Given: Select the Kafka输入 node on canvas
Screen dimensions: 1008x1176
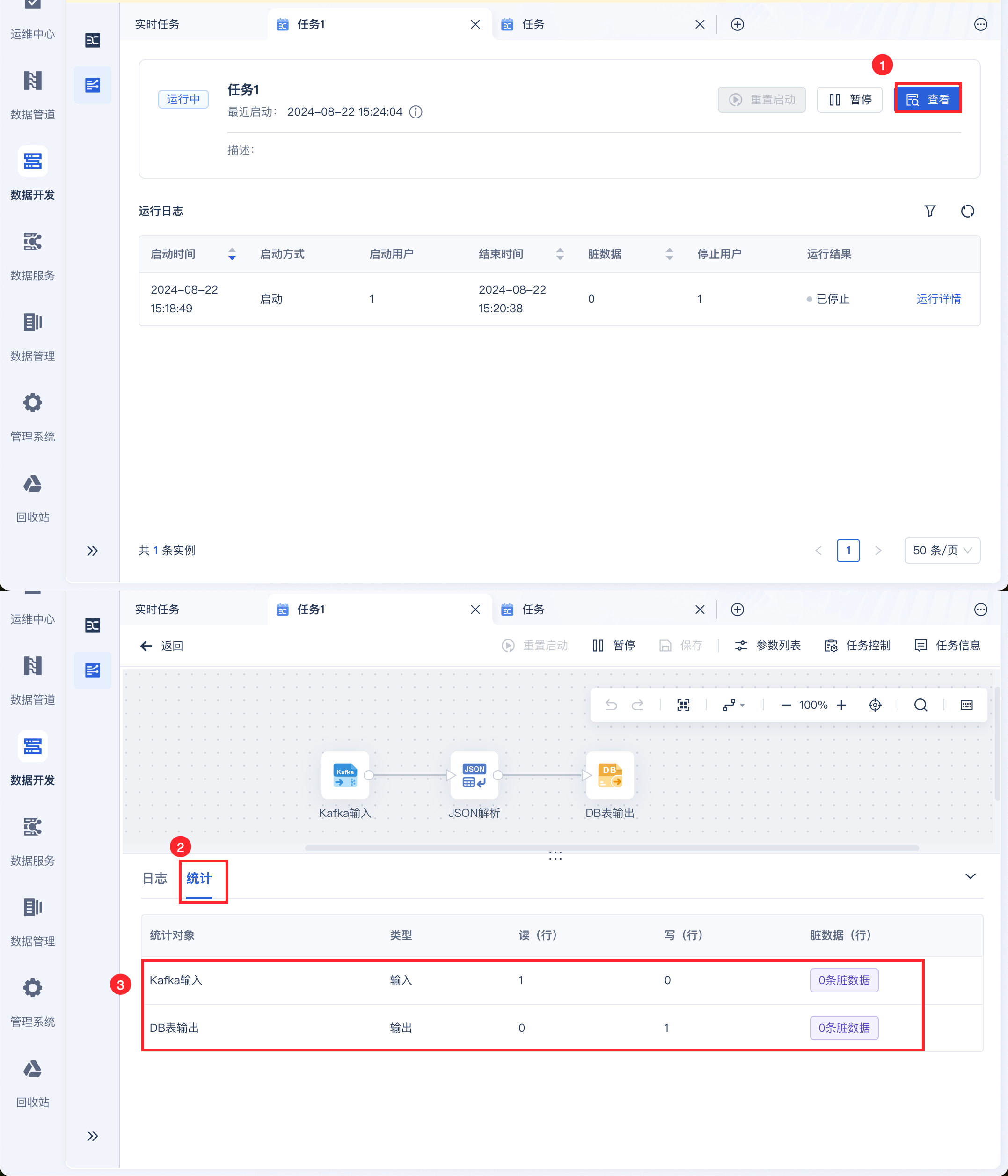Looking at the screenshot, I should [x=345, y=775].
